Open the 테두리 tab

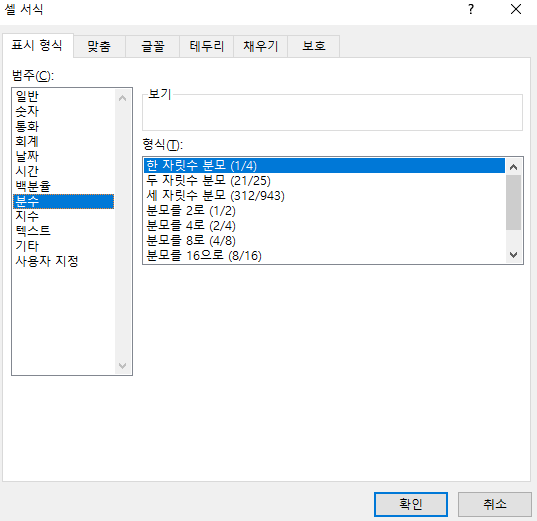pyautogui.click(x=207, y=46)
